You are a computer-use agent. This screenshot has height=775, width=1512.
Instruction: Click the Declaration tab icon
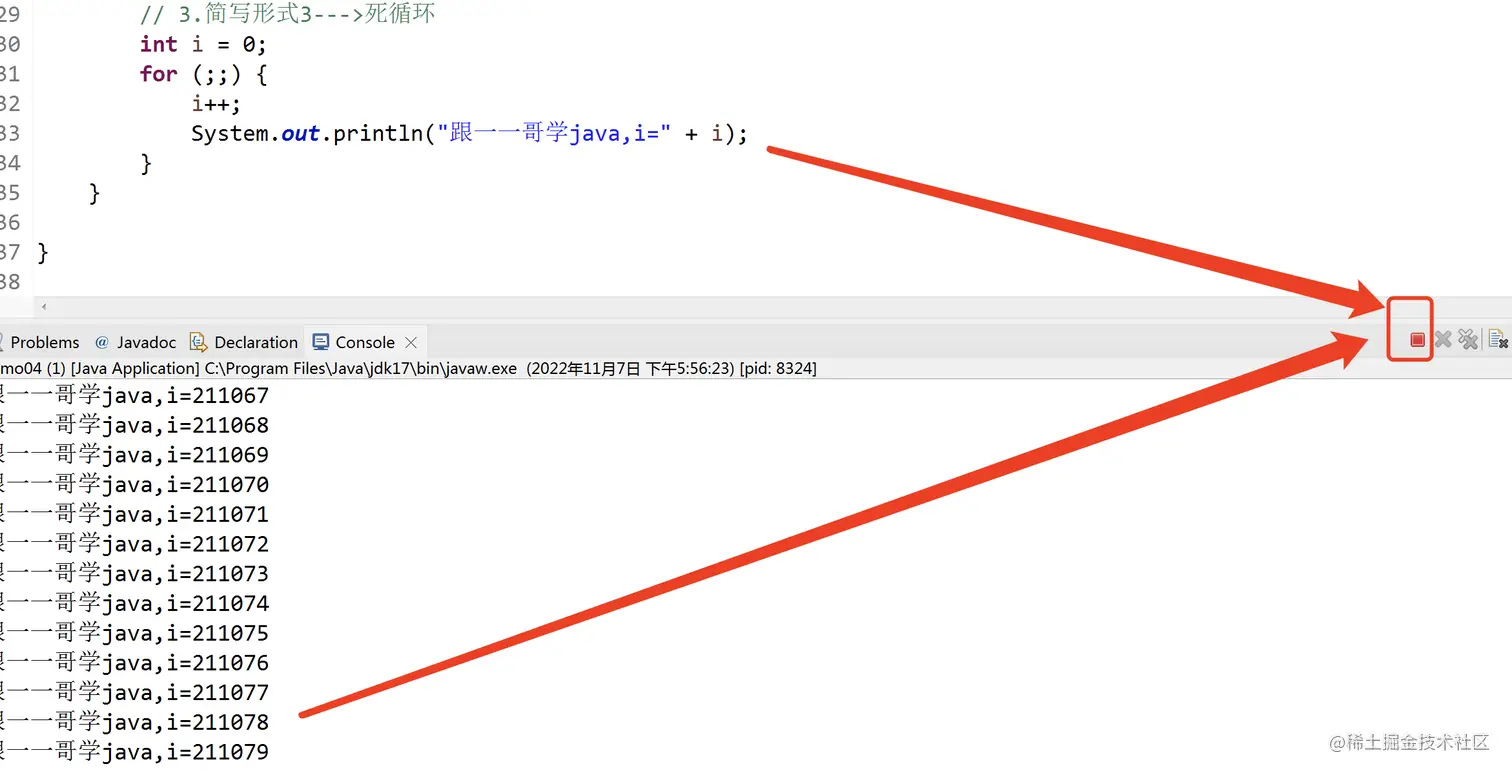point(198,342)
